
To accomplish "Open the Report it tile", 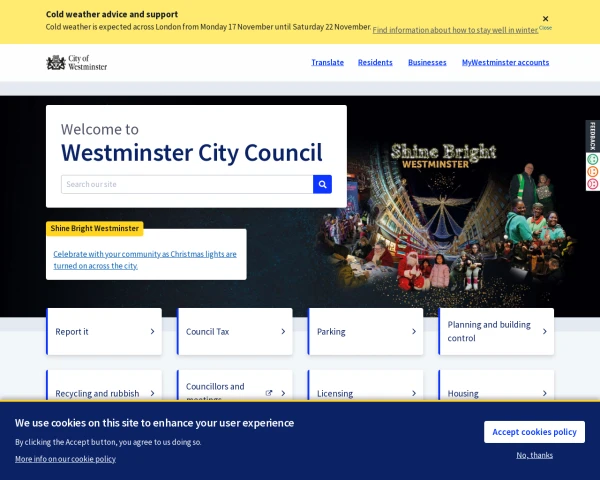I will (x=104, y=331).
